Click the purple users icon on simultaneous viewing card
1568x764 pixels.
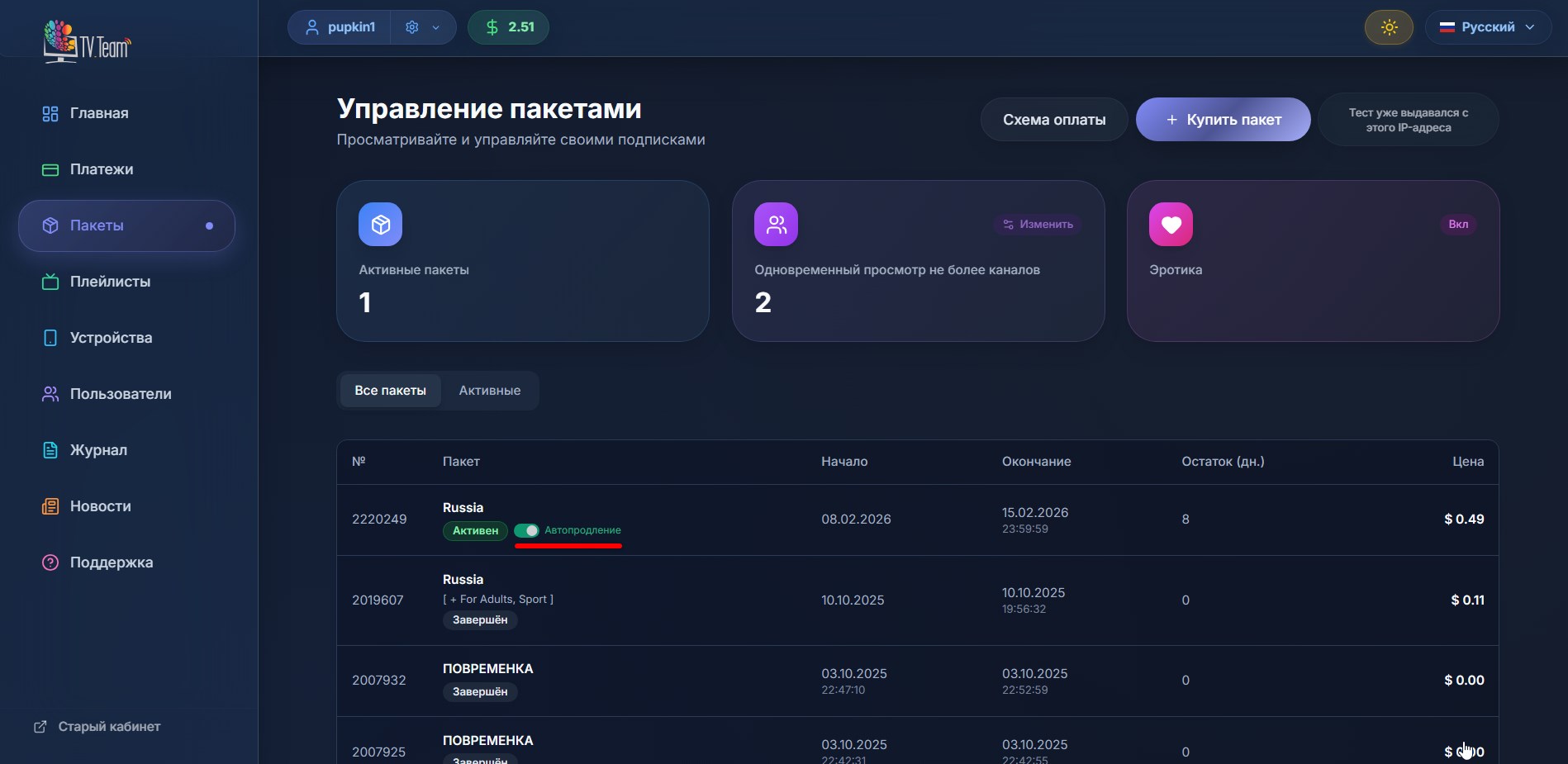(776, 225)
